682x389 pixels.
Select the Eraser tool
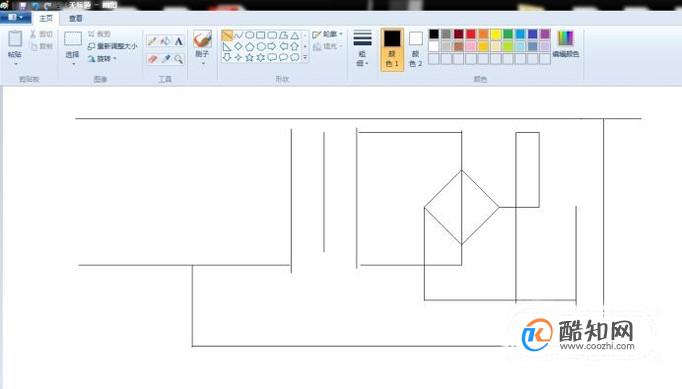[x=152, y=59]
